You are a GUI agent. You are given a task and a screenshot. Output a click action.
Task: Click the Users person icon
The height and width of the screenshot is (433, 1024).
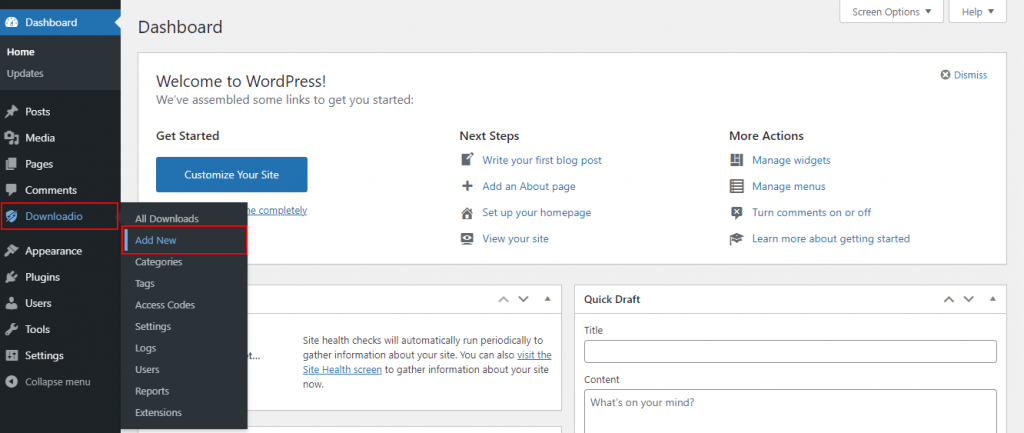tap(11, 303)
